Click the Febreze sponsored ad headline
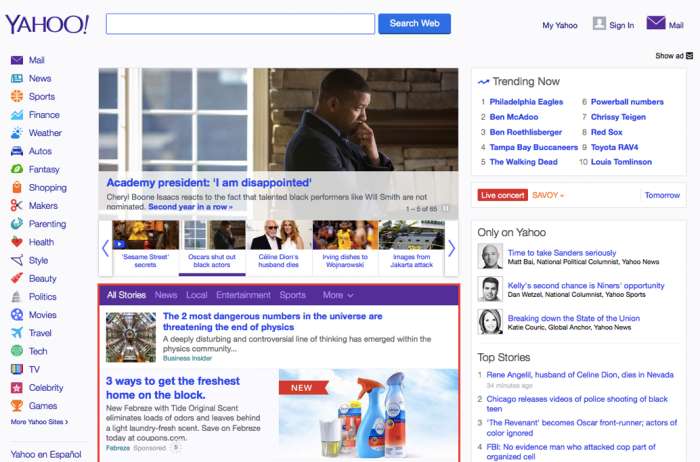Image resolution: width=700 pixels, height=462 pixels. coord(173,388)
